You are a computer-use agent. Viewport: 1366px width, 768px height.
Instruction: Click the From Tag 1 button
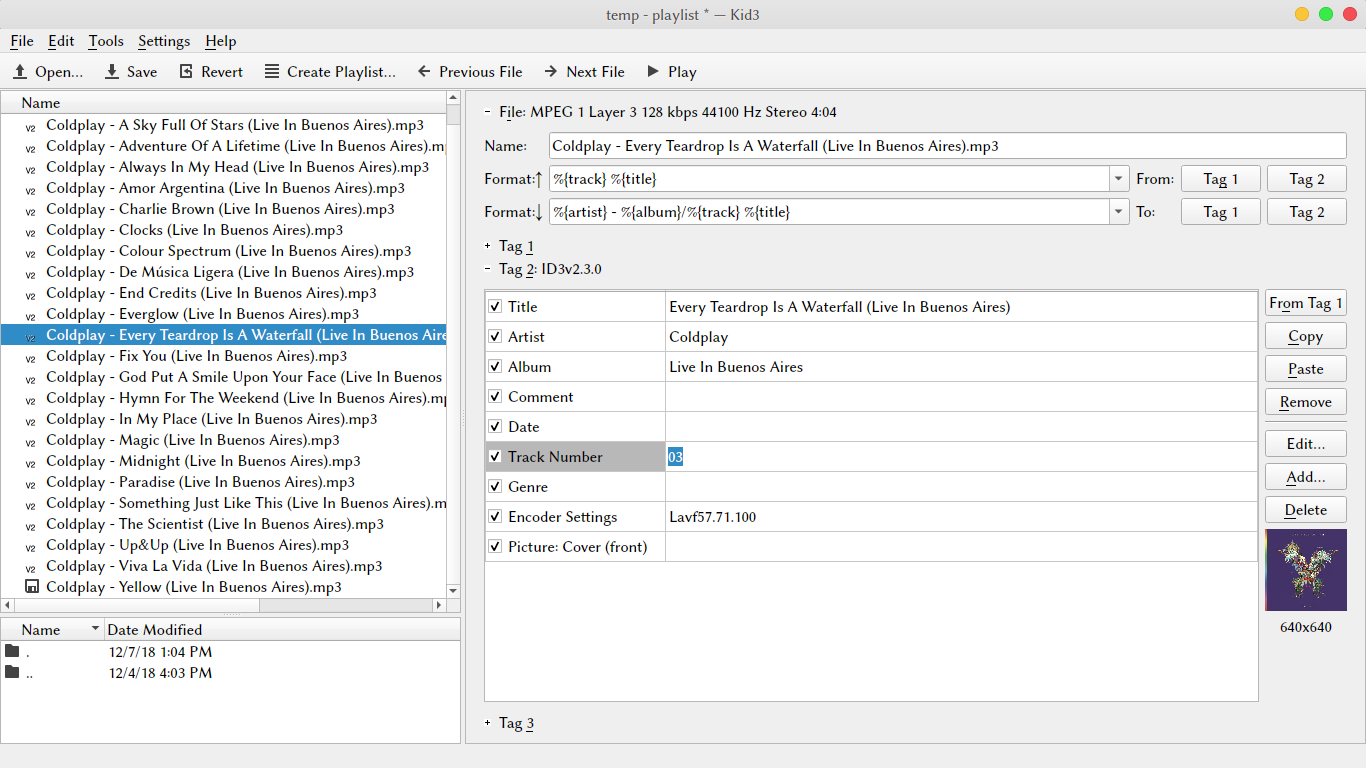(x=1306, y=303)
